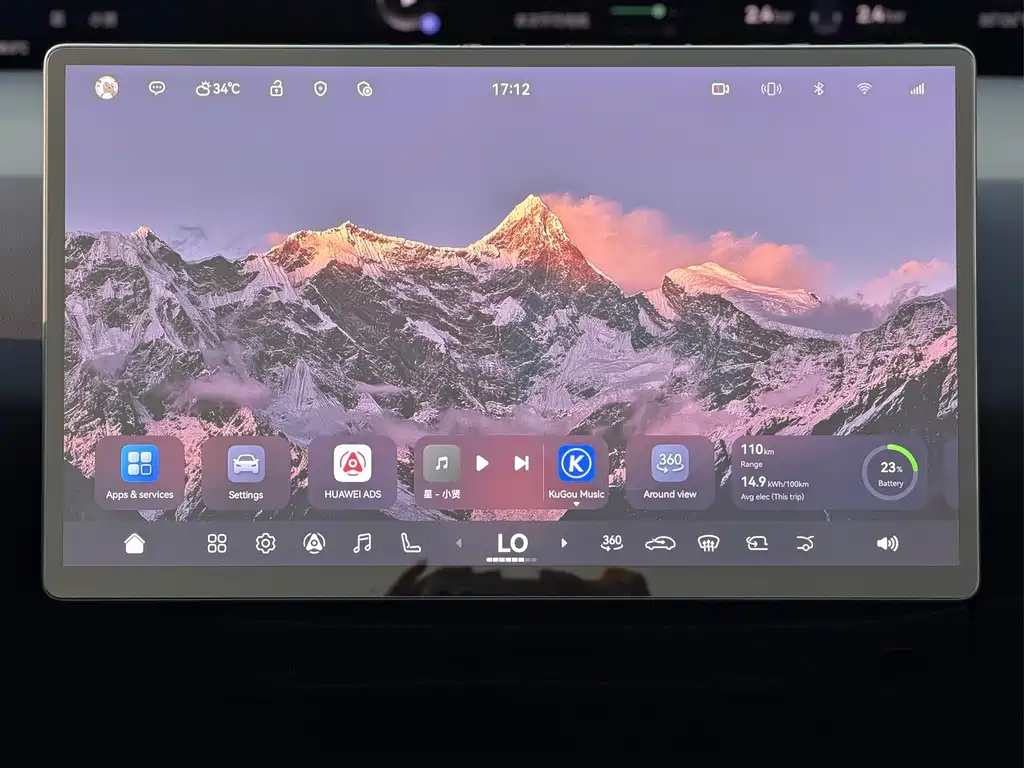Toggle the windshield defrost icon

coord(709,543)
